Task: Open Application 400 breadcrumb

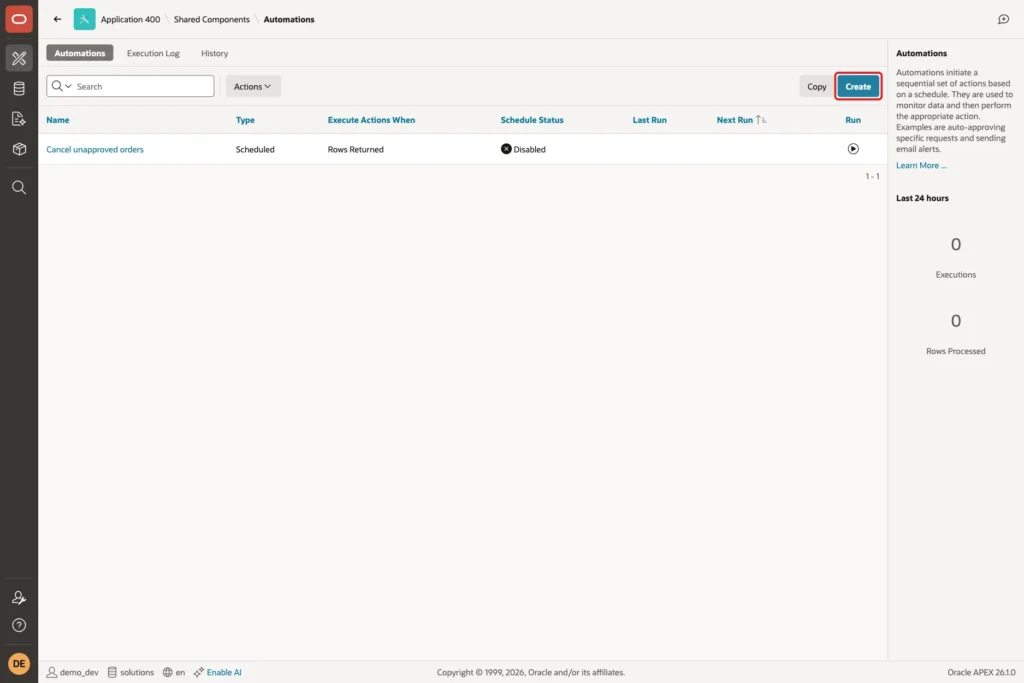Action: click(x=130, y=19)
